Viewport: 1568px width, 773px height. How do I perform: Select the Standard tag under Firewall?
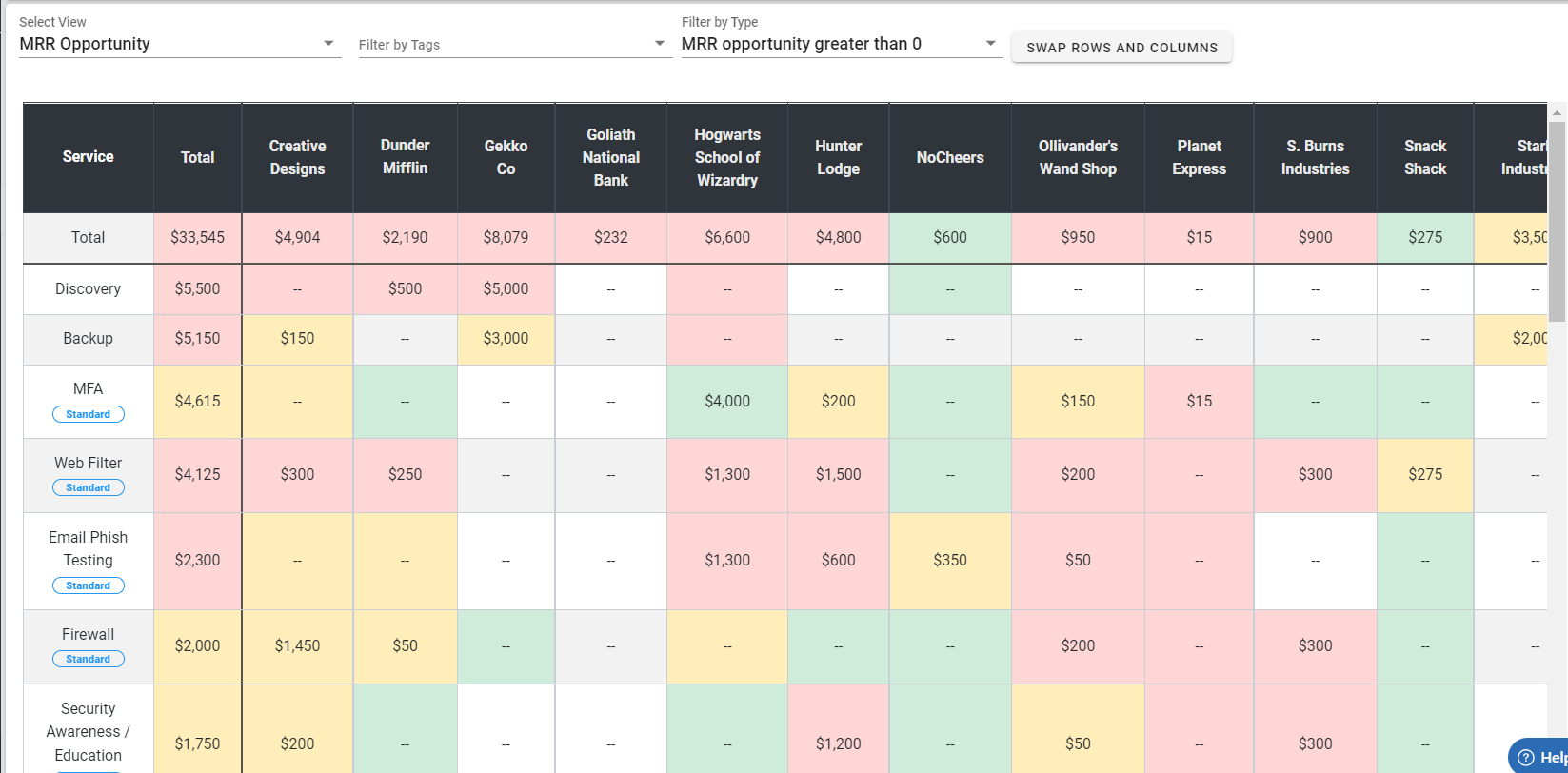[89, 659]
